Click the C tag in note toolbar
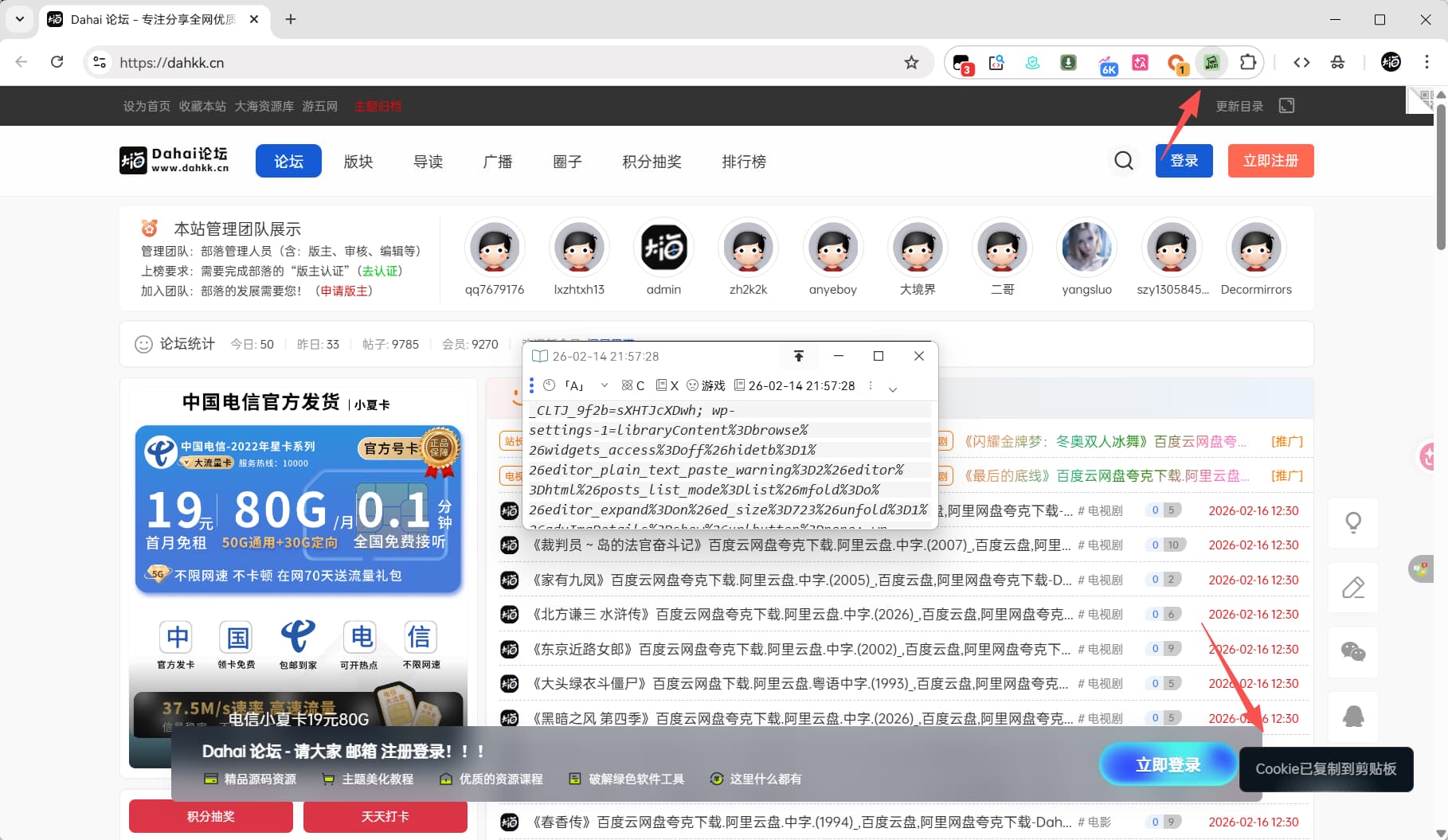Image resolution: width=1448 pixels, height=840 pixels. coord(633,385)
